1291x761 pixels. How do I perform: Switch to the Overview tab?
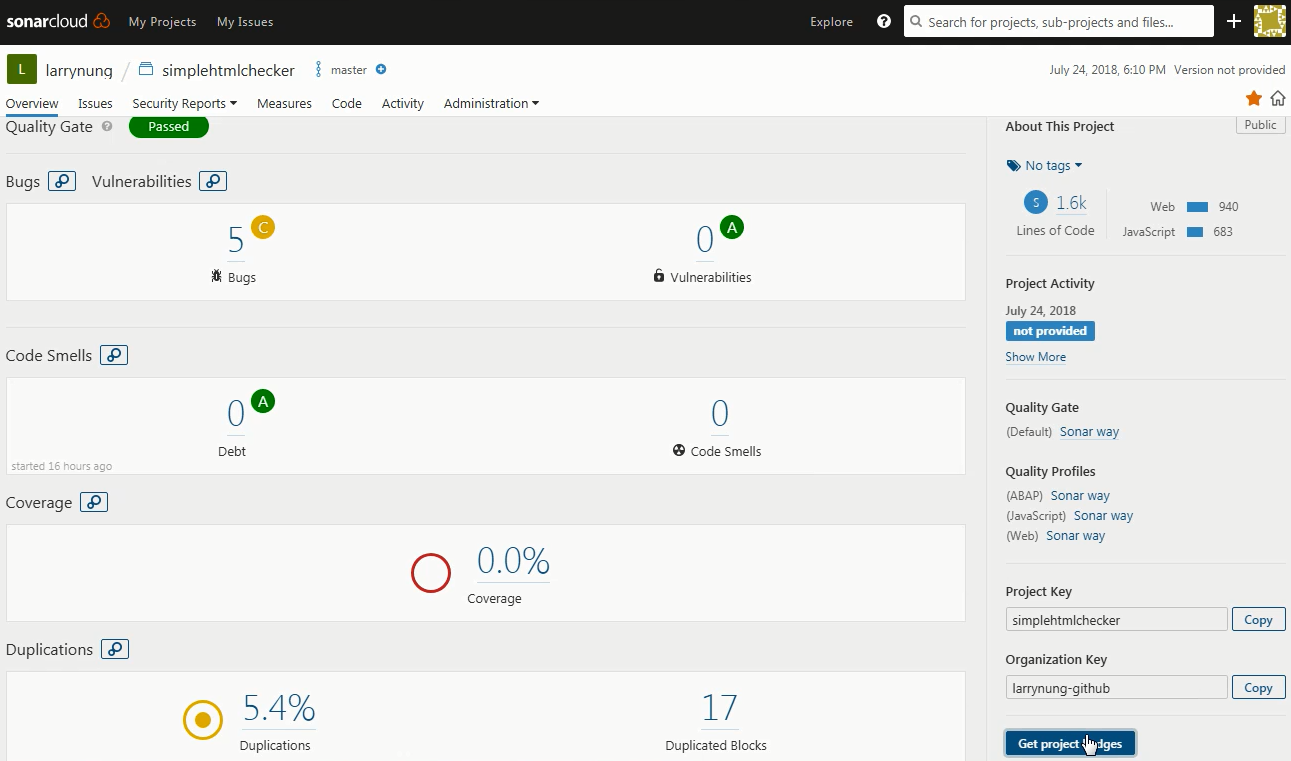coord(32,103)
